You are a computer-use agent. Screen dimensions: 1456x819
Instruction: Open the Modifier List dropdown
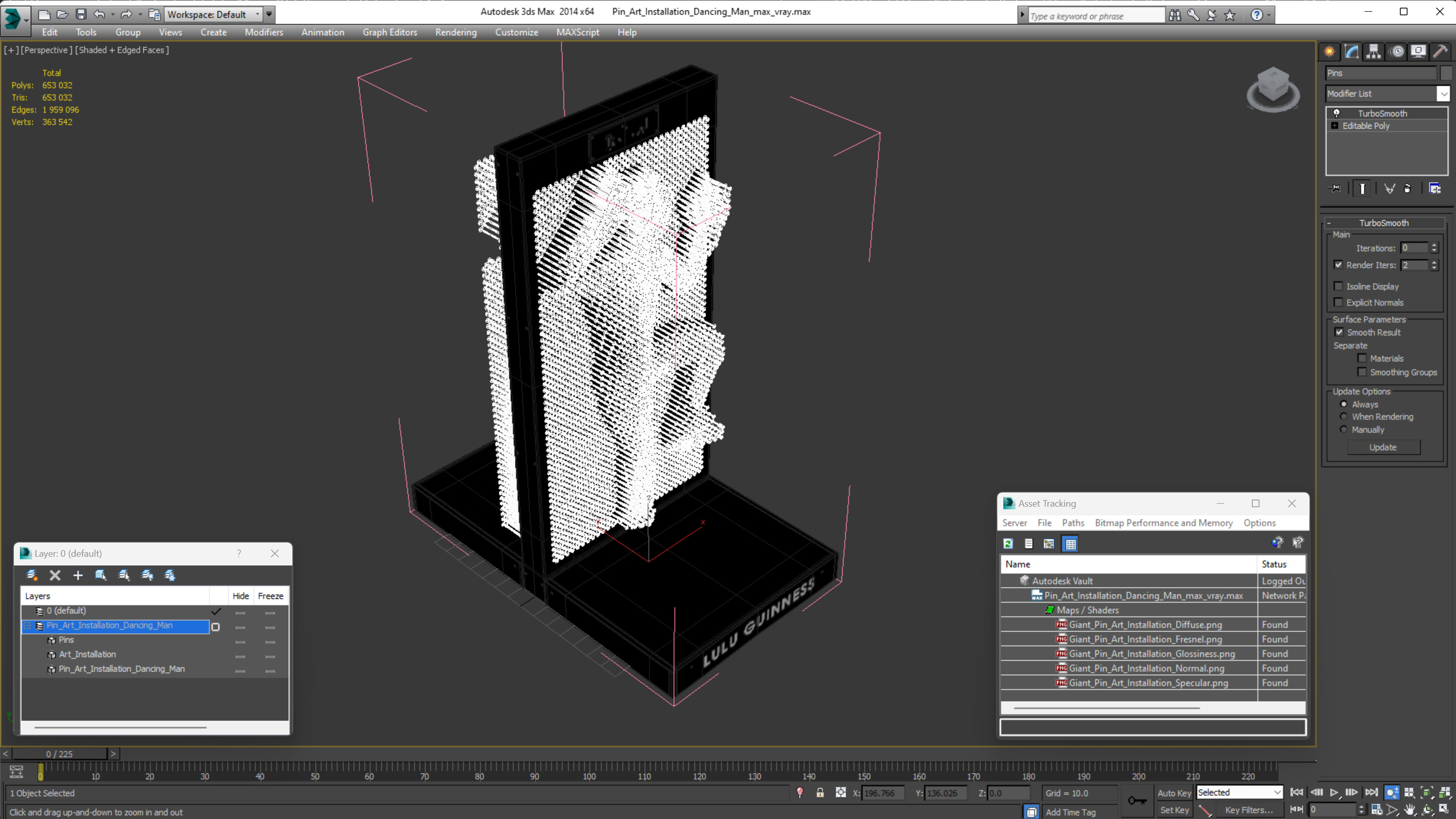pyautogui.click(x=1387, y=94)
